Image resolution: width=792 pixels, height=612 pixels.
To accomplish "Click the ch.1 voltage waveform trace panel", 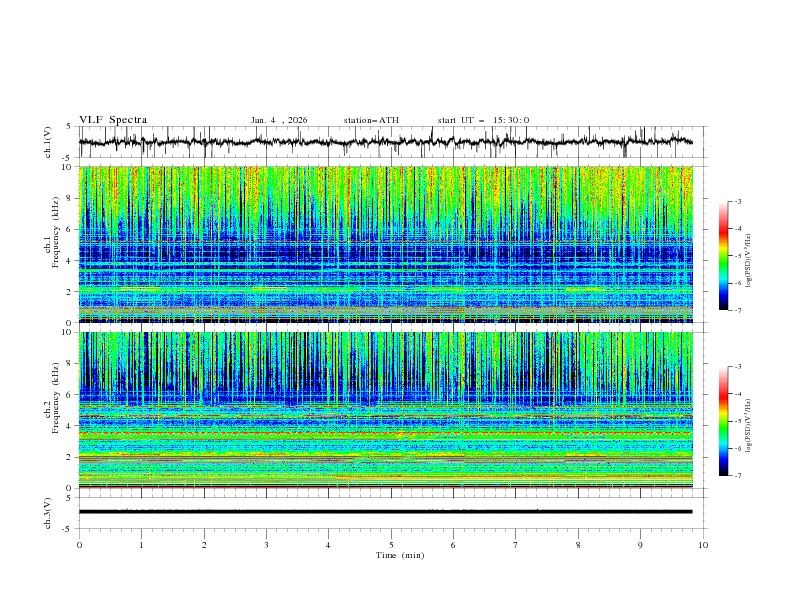I will [393, 142].
